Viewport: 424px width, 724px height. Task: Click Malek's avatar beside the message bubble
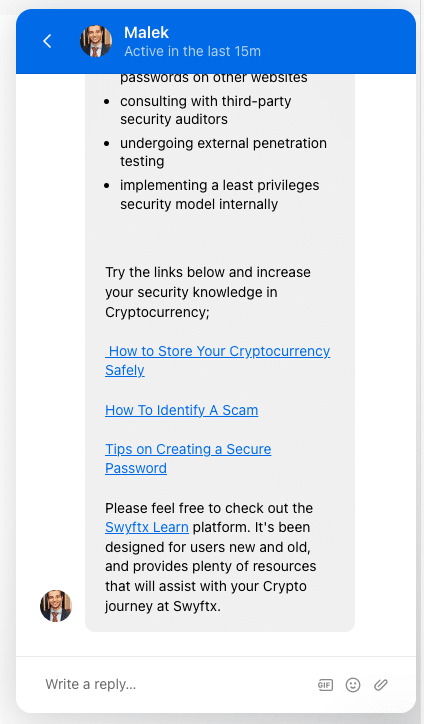pos(56,606)
